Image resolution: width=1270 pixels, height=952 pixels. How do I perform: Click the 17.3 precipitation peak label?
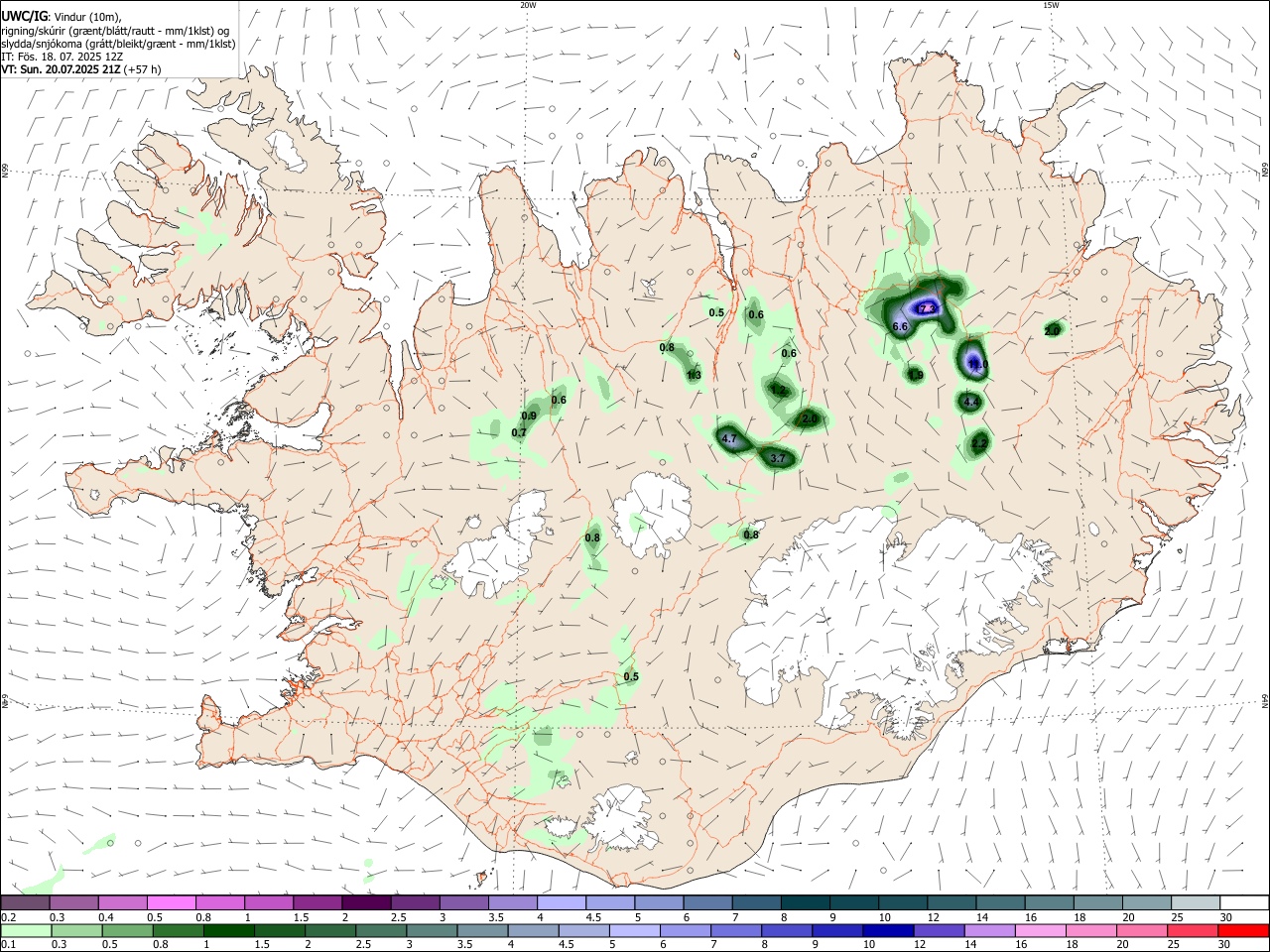[927, 309]
